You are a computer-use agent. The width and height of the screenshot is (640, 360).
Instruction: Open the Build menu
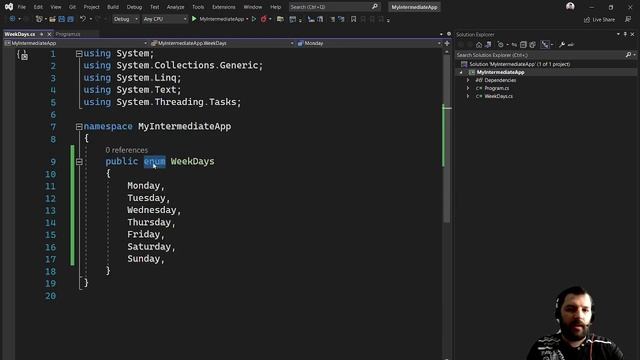click(113, 7)
